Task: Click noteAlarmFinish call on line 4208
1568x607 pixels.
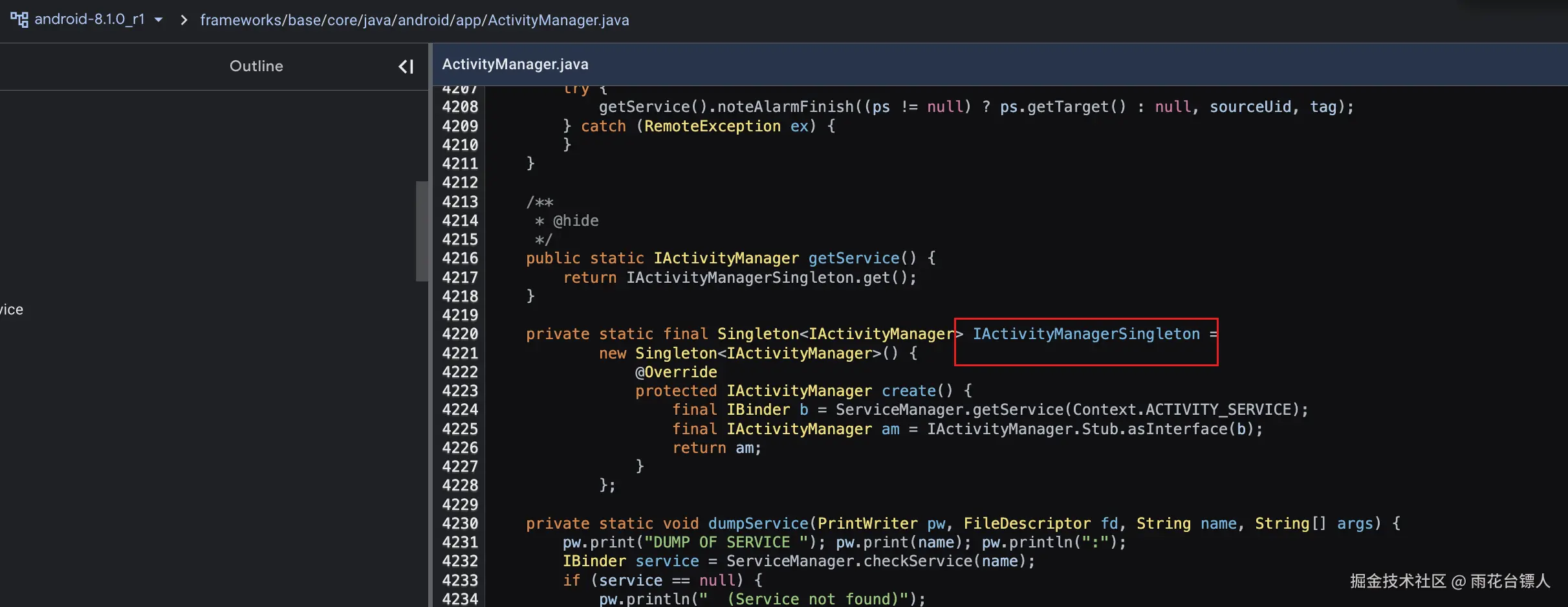Action: [x=785, y=107]
